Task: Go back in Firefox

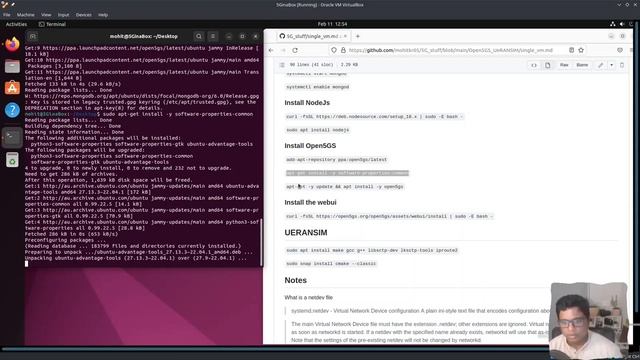Action: click(x=271, y=50)
